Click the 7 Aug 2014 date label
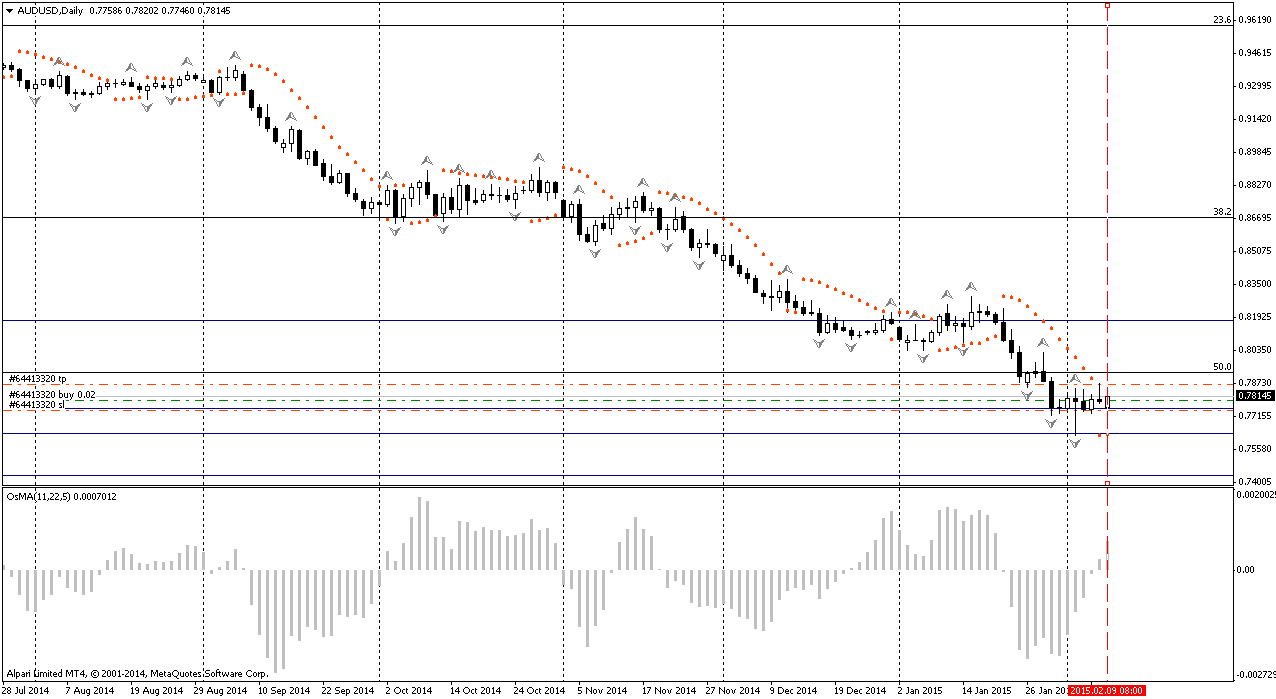Image resolution: width=1276 pixels, height=699 pixels. click(x=90, y=690)
